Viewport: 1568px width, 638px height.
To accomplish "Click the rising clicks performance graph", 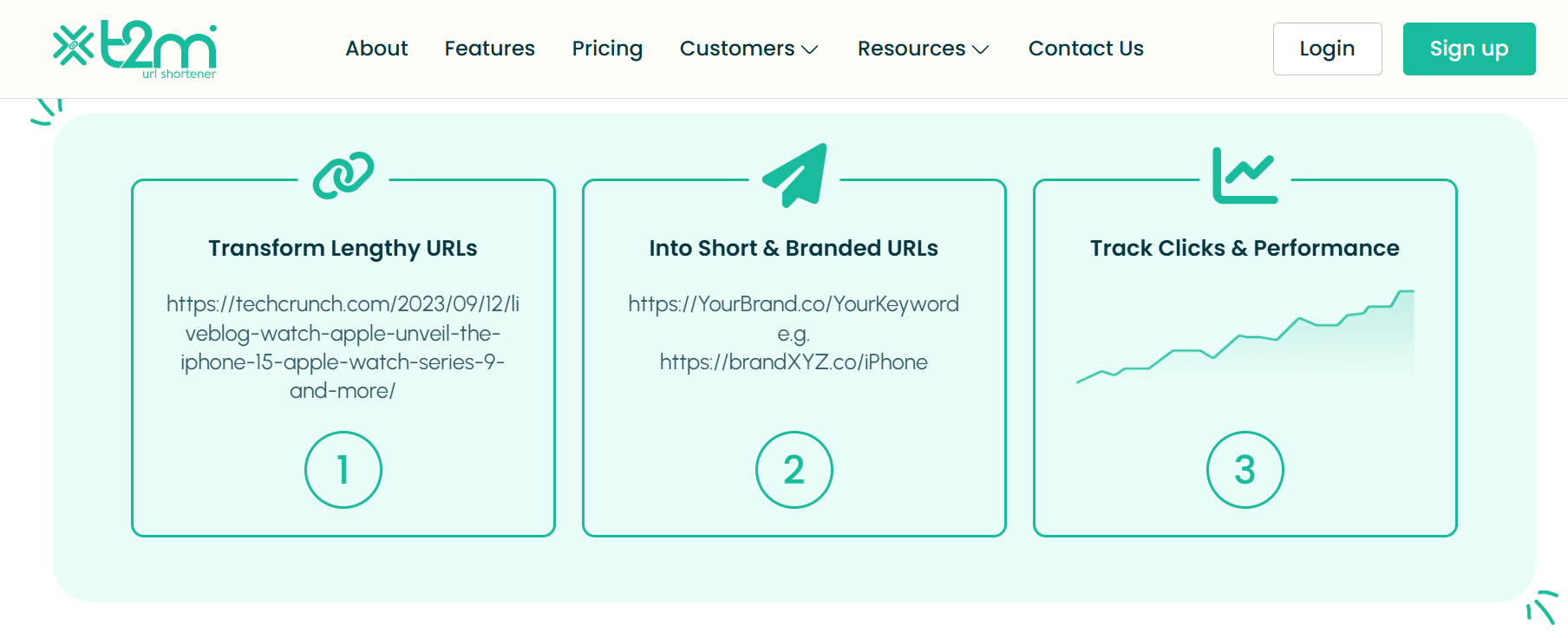I will pos(1245,337).
